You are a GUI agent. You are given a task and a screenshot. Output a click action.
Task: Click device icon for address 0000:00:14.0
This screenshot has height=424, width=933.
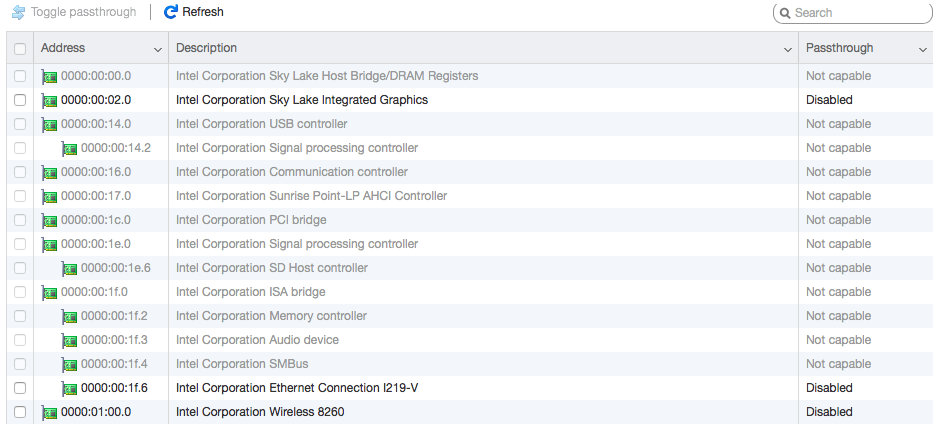coord(50,124)
